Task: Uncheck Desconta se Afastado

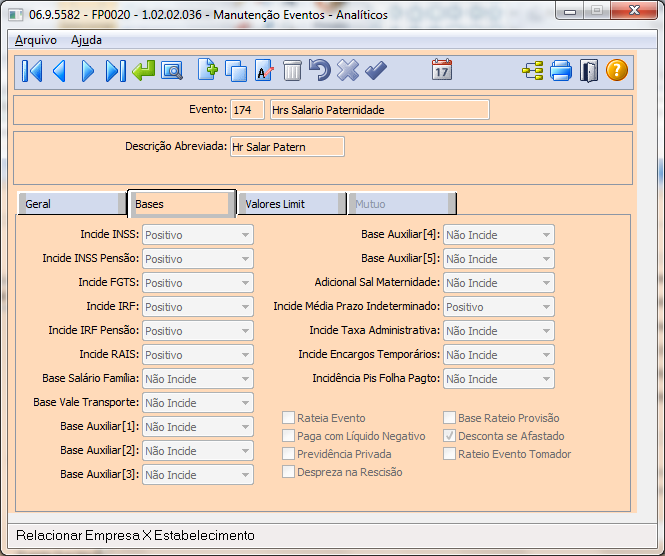Action: pos(450,436)
